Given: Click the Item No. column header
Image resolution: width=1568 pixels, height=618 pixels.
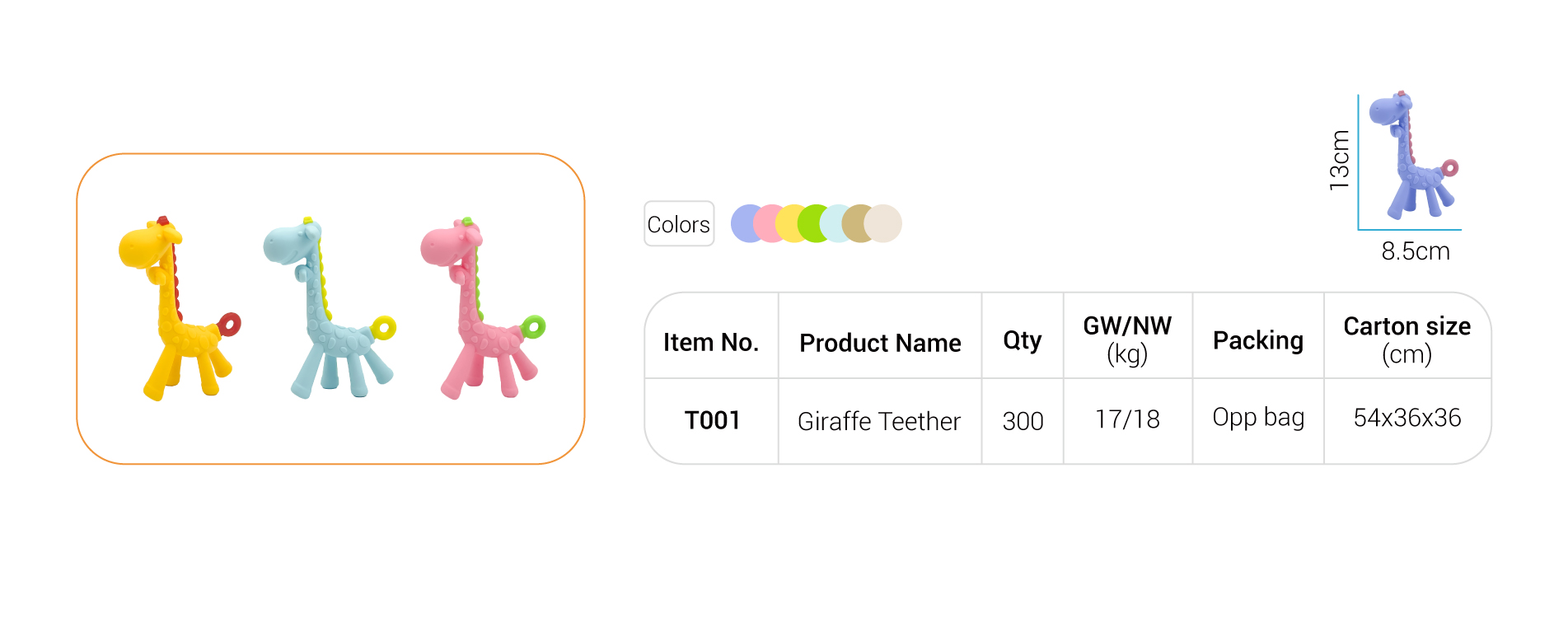Looking at the screenshot, I should (711, 342).
